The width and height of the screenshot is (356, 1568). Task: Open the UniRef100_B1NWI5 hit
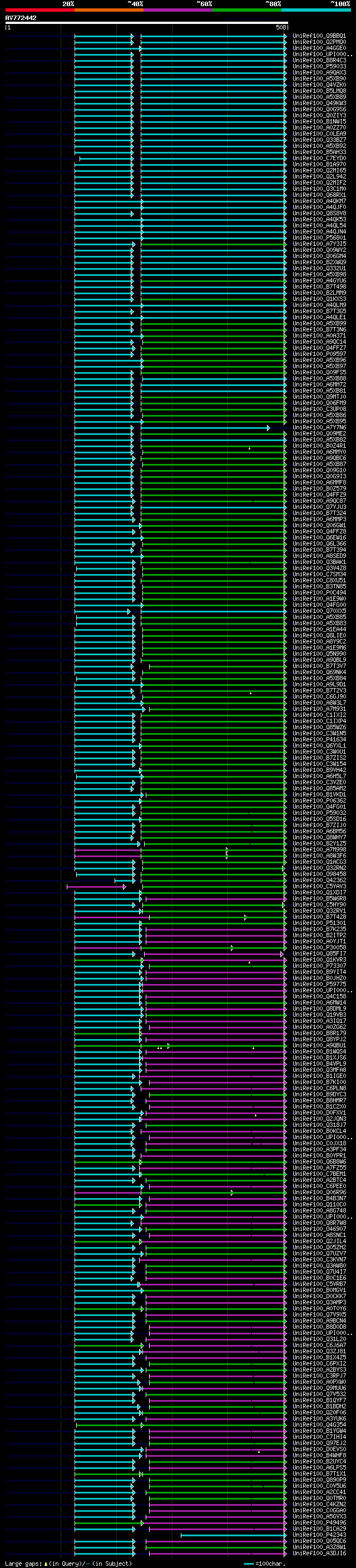coord(319,122)
